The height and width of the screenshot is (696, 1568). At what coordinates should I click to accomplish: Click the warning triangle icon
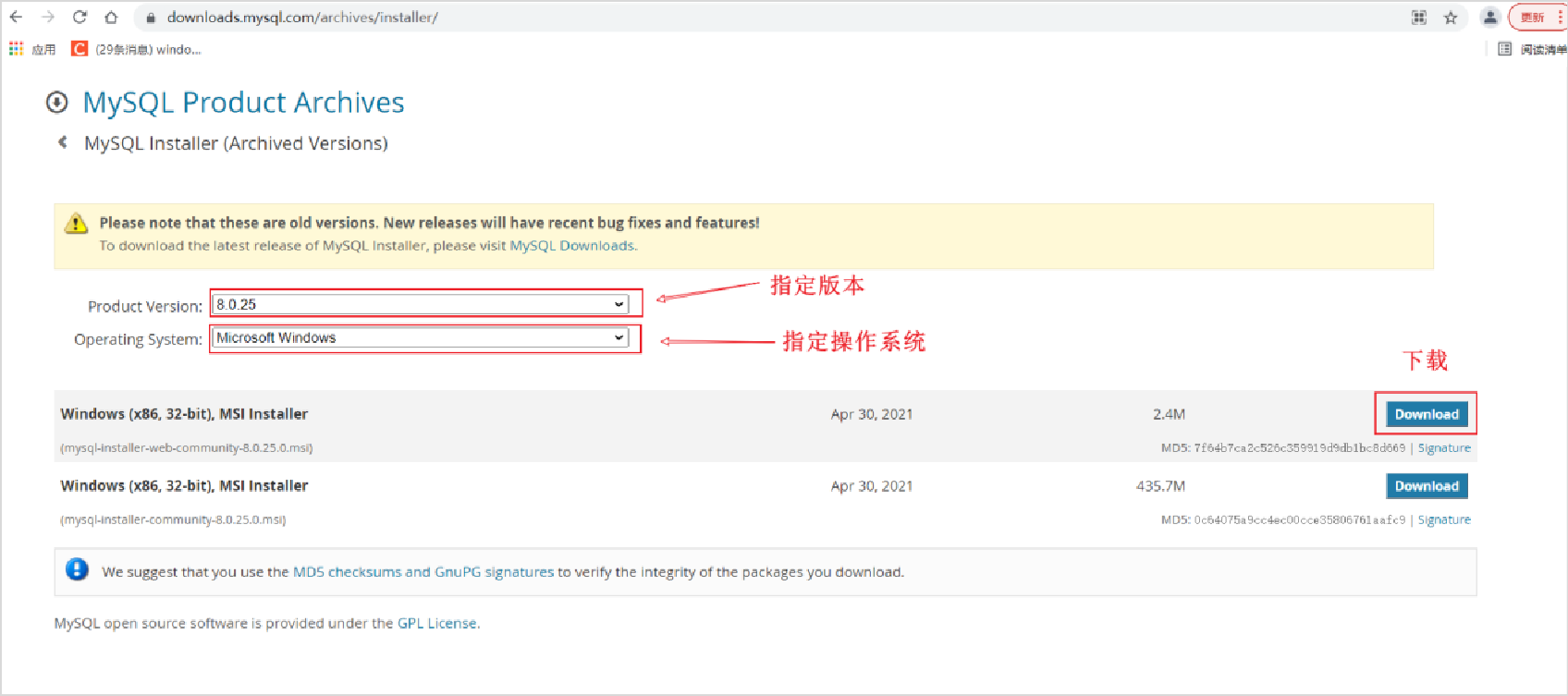point(76,223)
